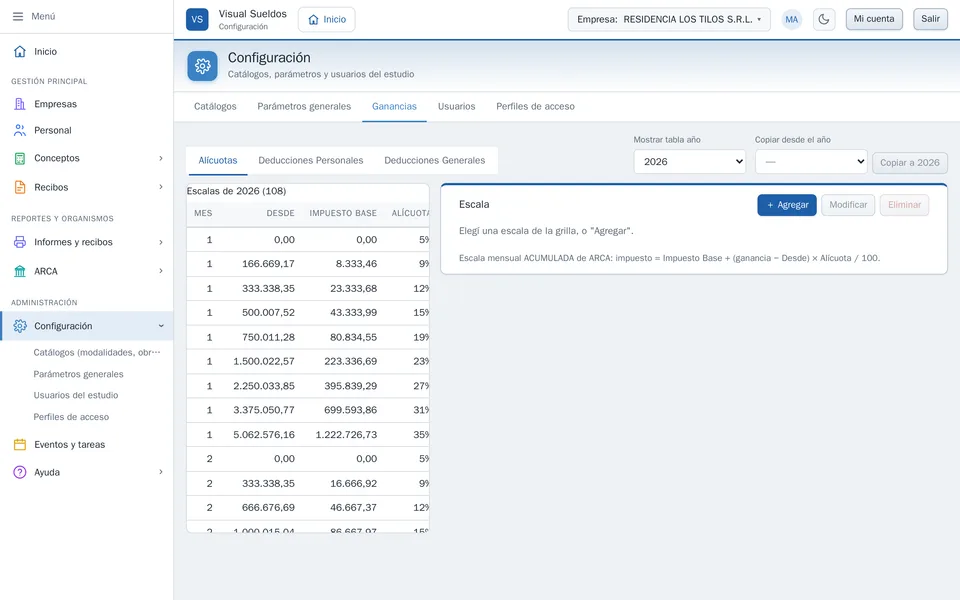
Task: Open the Mostrar tabla año dropdown
Action: pyautogui.click(x=689, y=162)
